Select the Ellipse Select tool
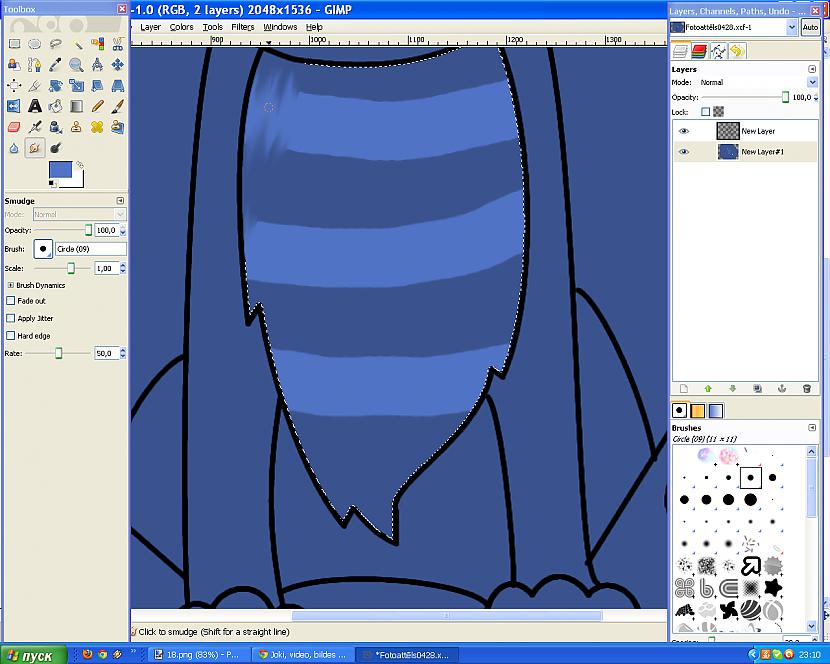 pos(34,44)
